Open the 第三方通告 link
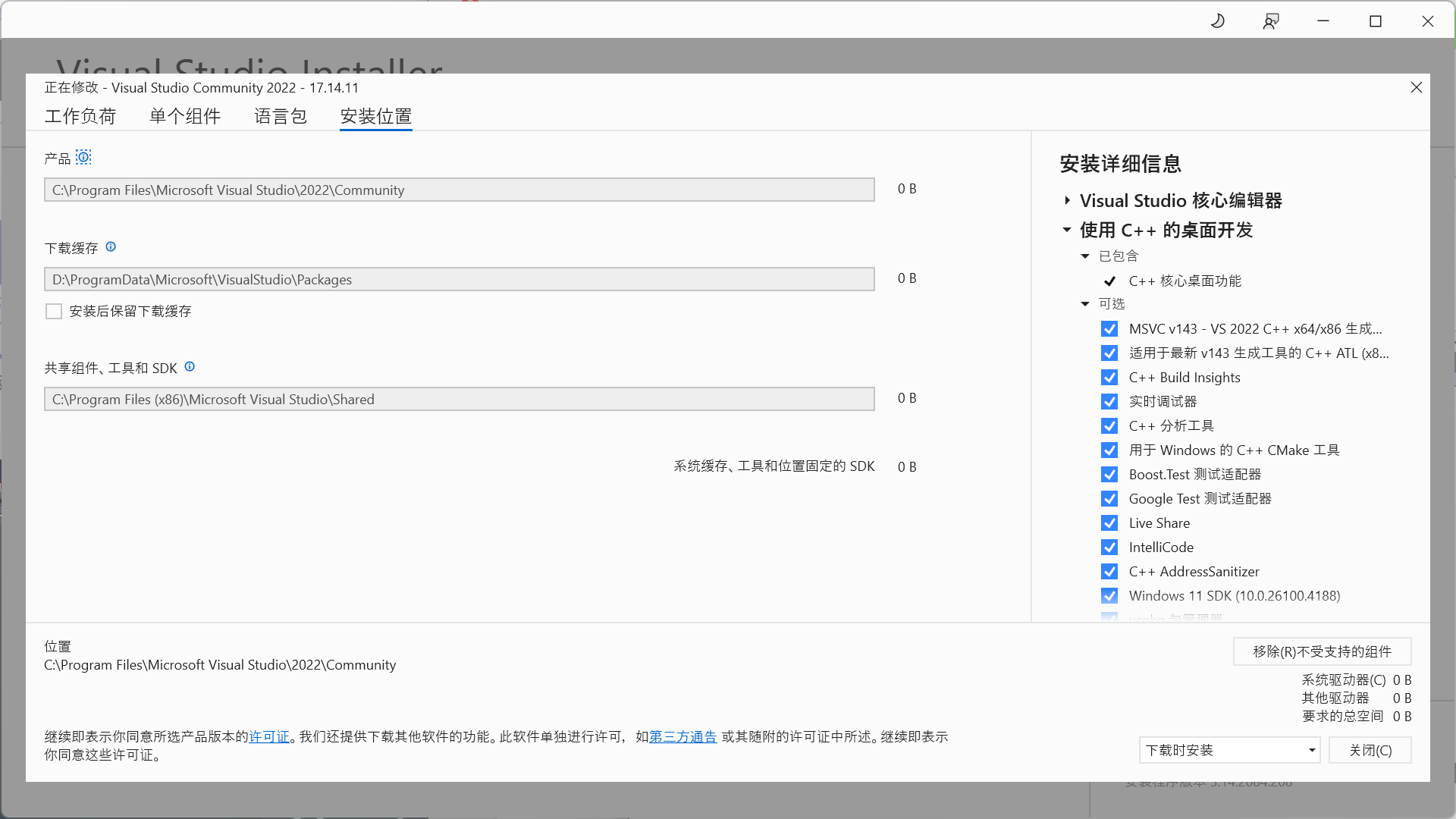The height and width of the screenshot is (819, 1456). click(x=682, y=736)
